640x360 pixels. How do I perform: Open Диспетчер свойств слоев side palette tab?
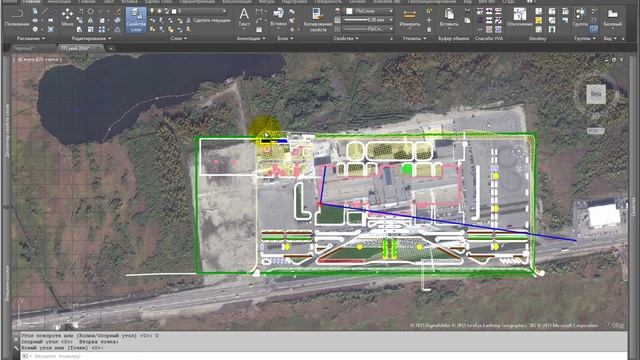(7, 131)
